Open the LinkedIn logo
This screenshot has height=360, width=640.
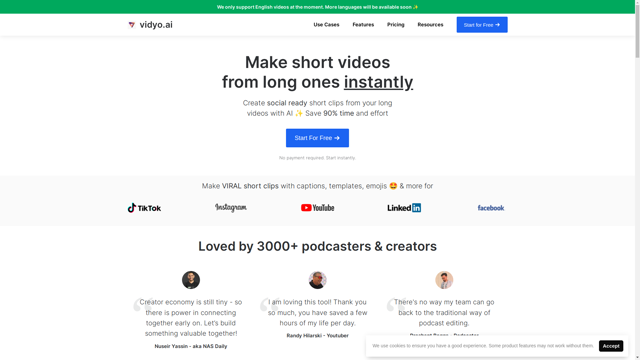pos(404,208)
